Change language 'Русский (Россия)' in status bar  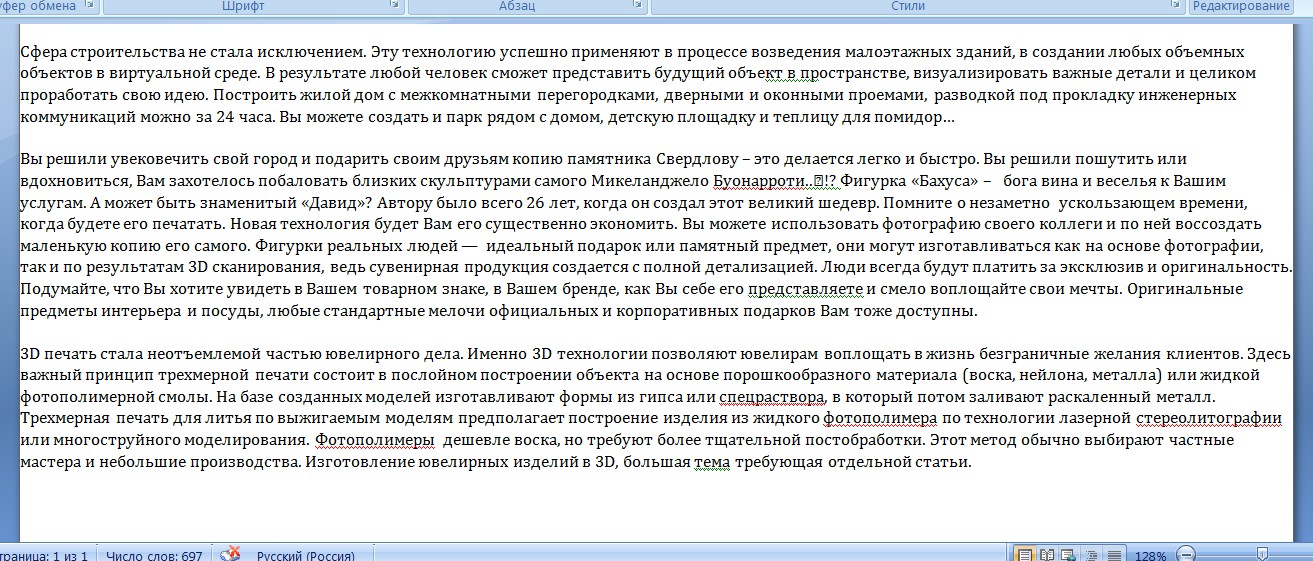[305, 555]
